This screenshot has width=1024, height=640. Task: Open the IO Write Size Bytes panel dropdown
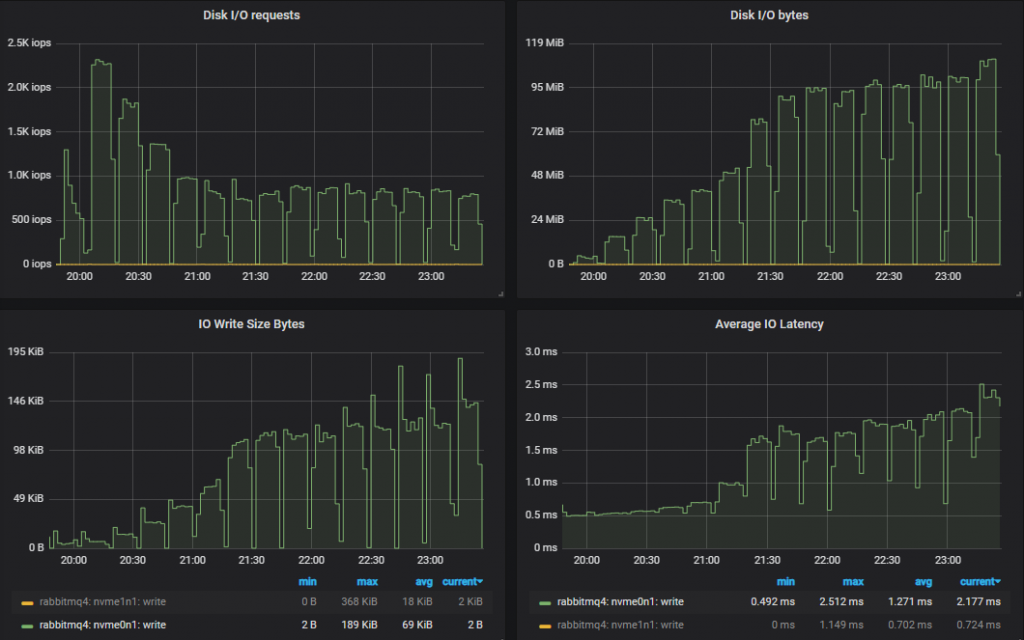tap(250, 324)
